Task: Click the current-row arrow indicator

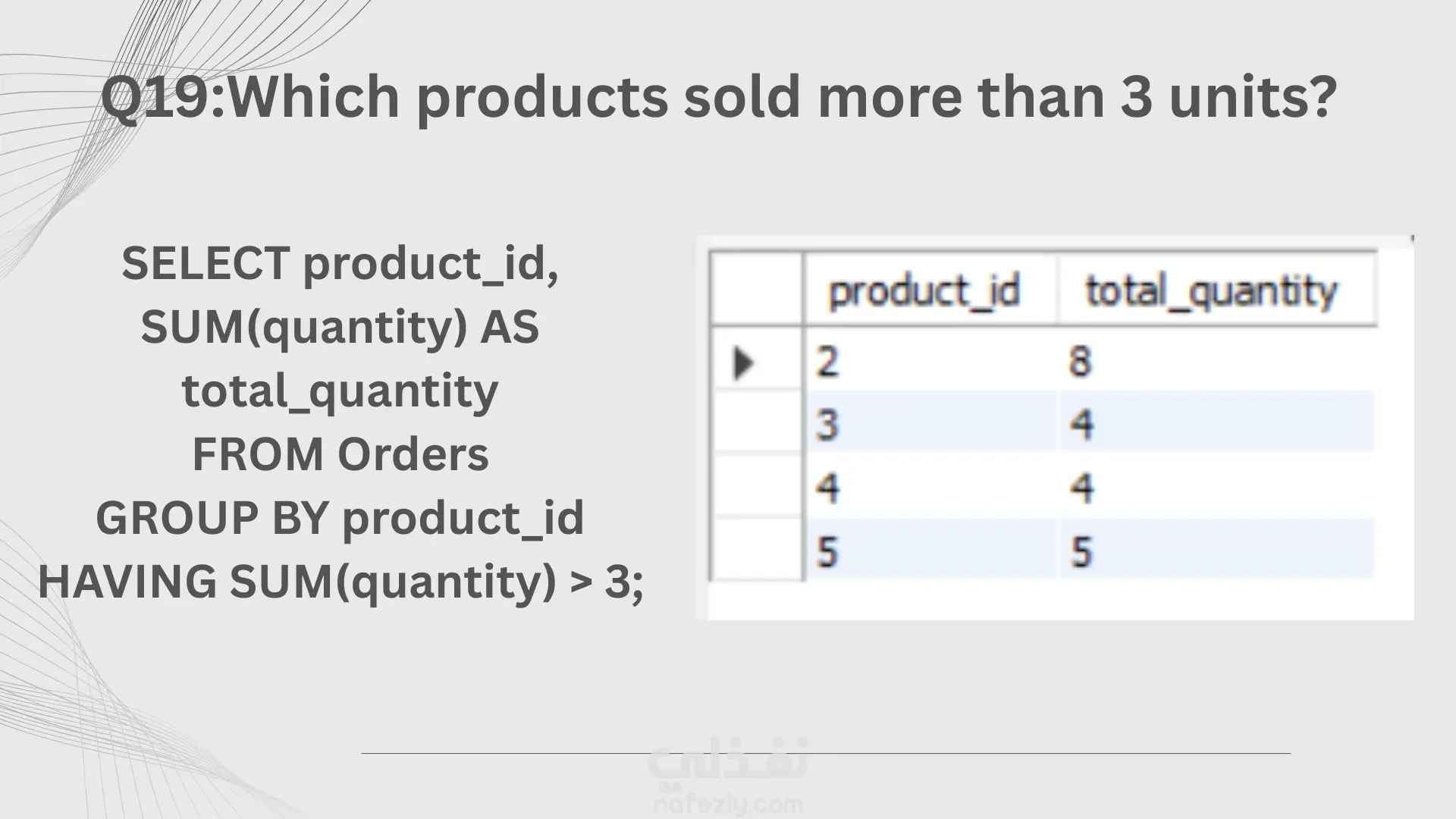Action: coord(744,362)
